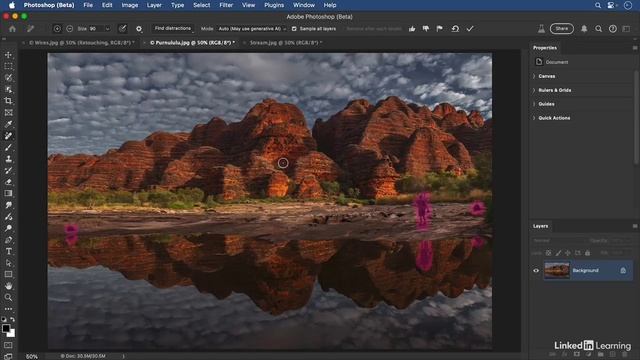The image size is (640, 360).
Task: Open the Select menu
Action: point(201,5)
